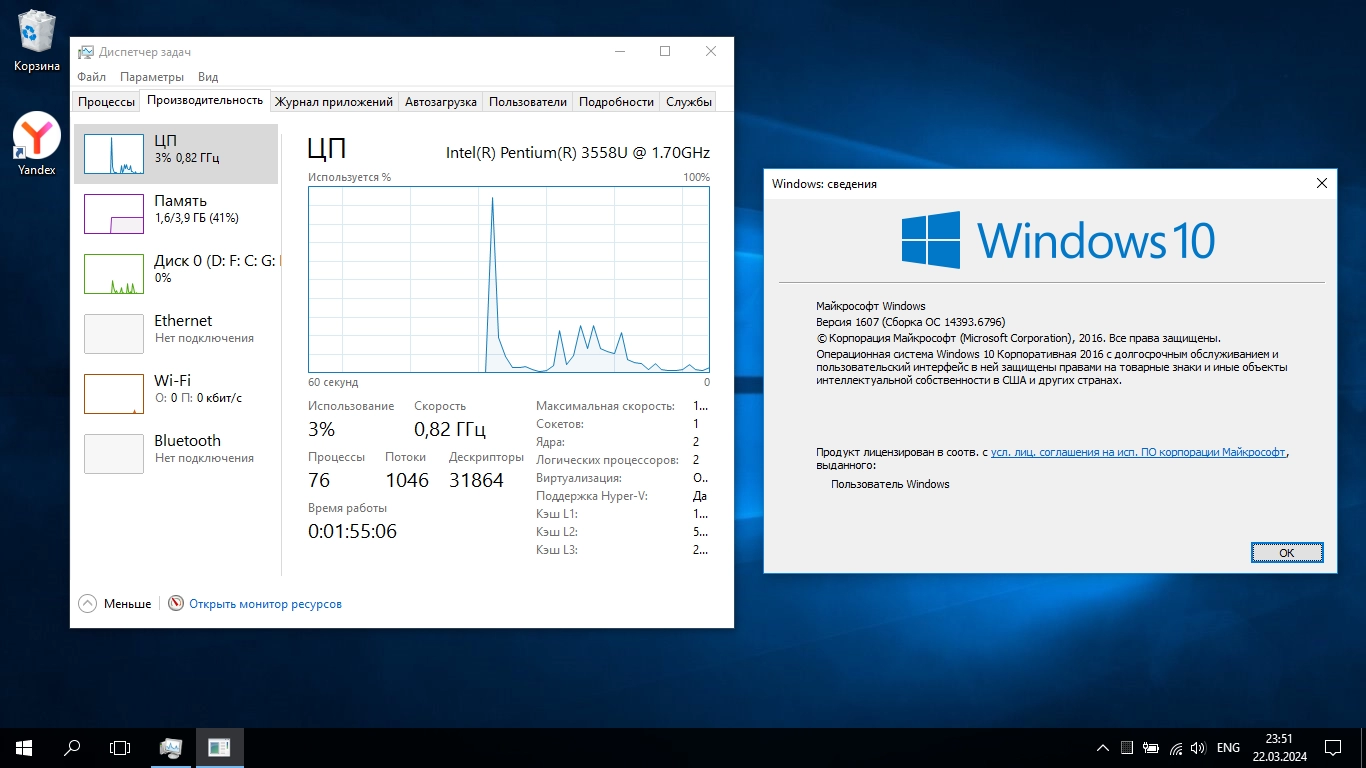The width and height of the screenshot is (1366, 768).
Task: Click the uptime value 0:01:55:06
Action: tap(352, 532)
